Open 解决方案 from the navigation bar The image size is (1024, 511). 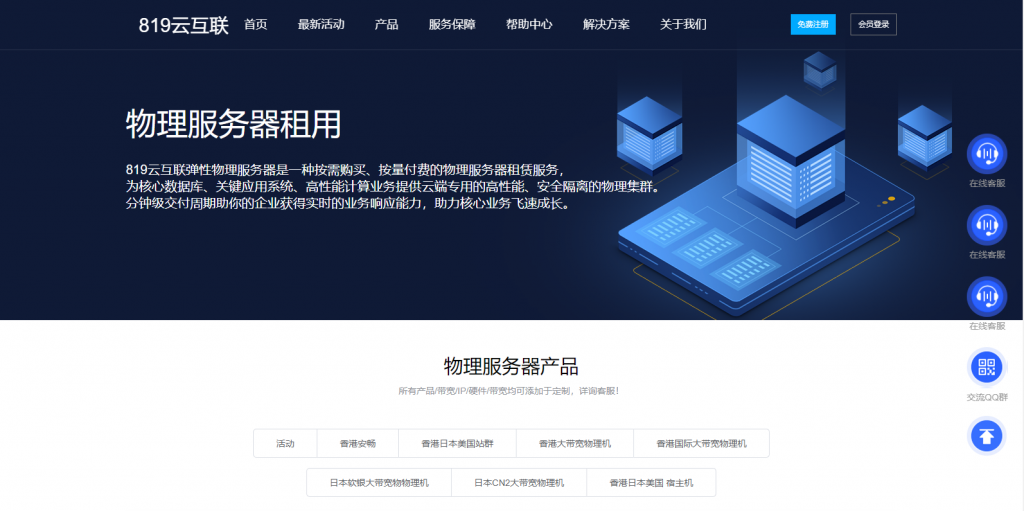pyautogui.click(x=606, y=25)
